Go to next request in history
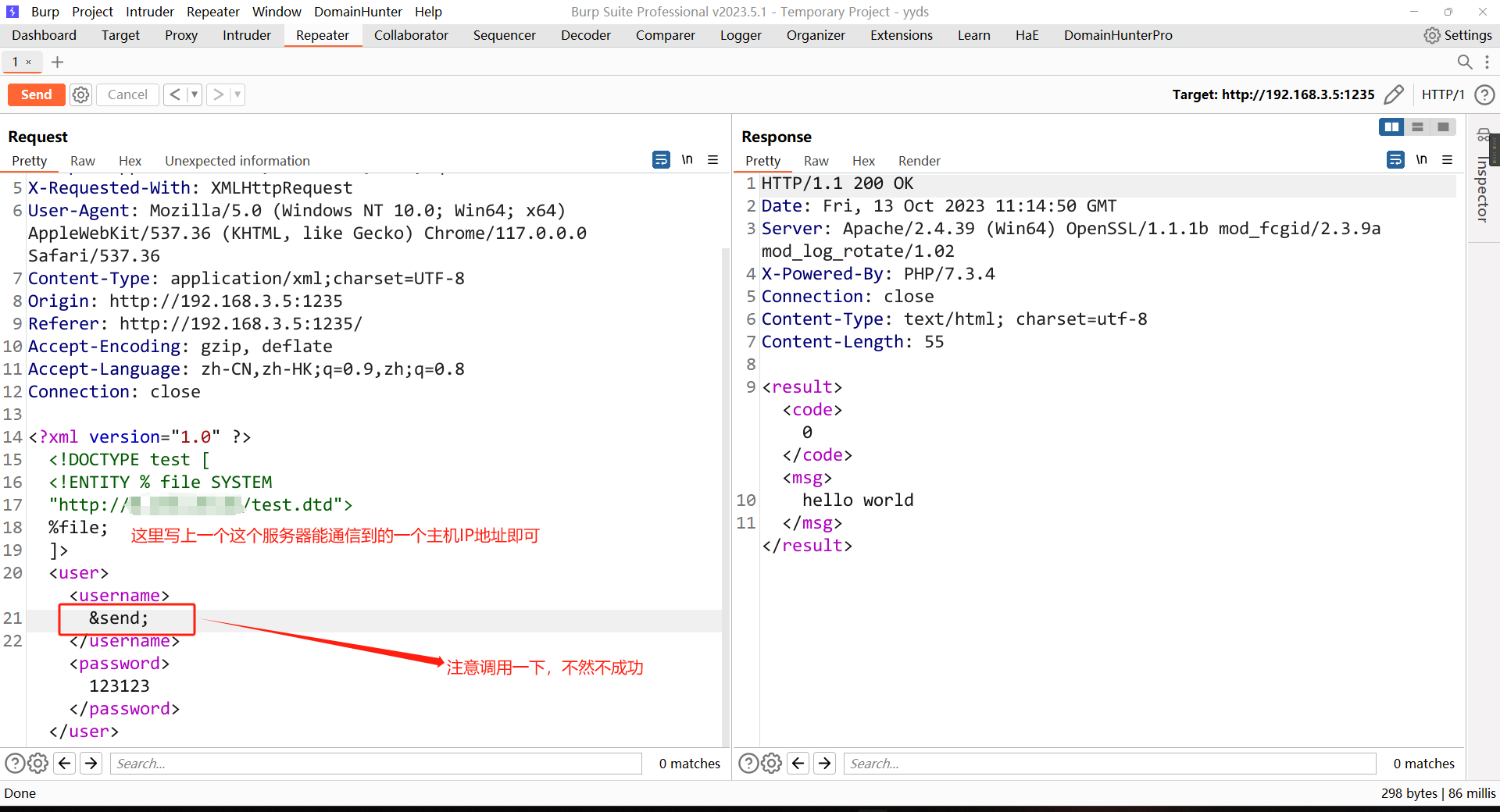Image resolution: width=1500 pixels, height=812 pixels. [x=219, y=94]
